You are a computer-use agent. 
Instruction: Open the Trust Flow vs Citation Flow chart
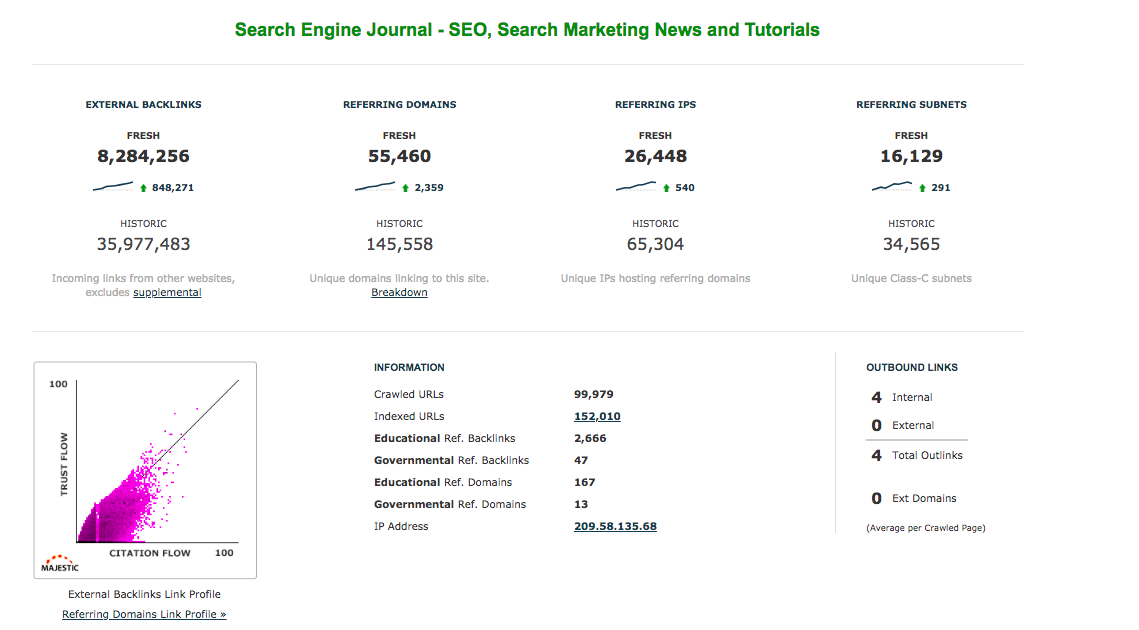pyautogui.click(x=145, y=470)
